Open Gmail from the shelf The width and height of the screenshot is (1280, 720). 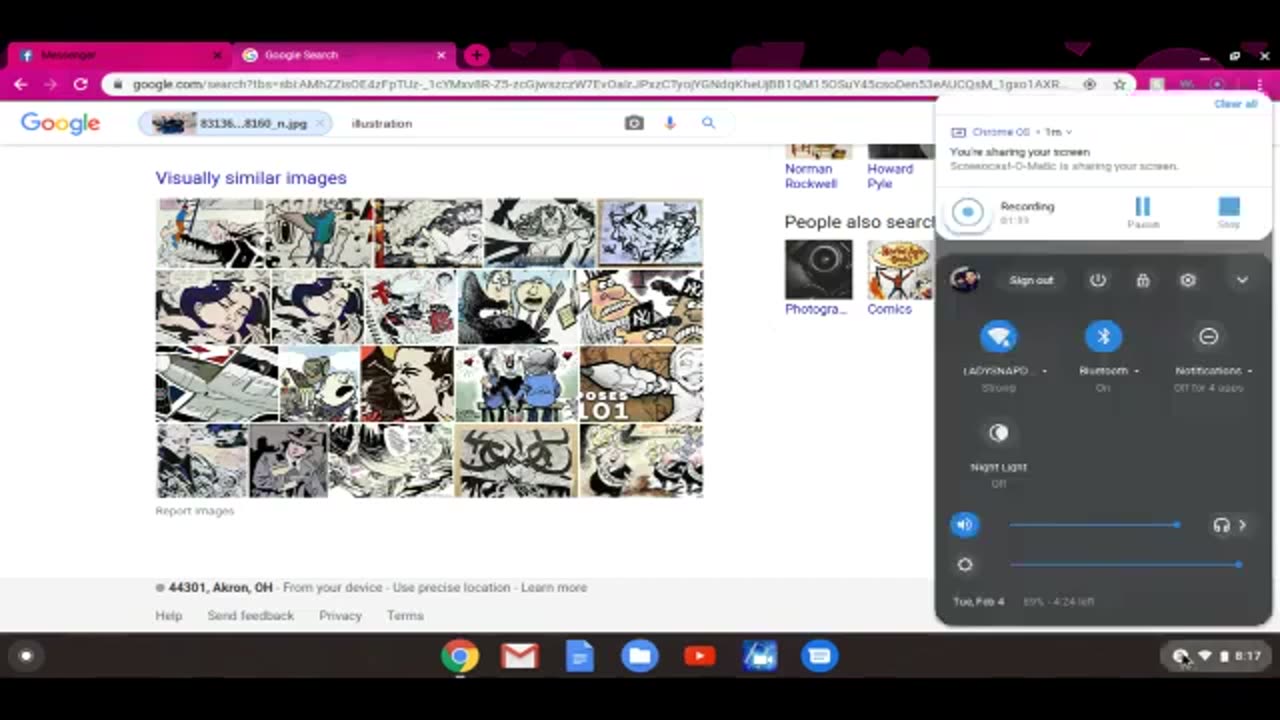[x=520, y=656]
